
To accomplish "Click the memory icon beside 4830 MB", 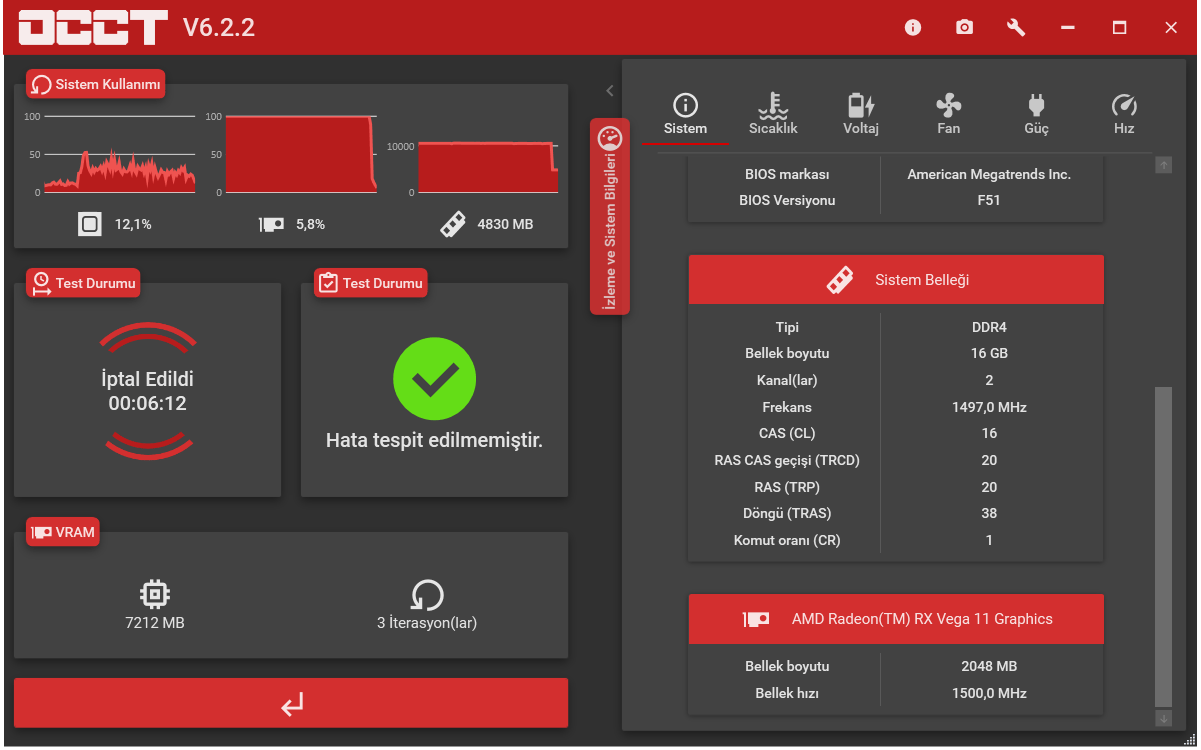I will [x=453, y=224].
